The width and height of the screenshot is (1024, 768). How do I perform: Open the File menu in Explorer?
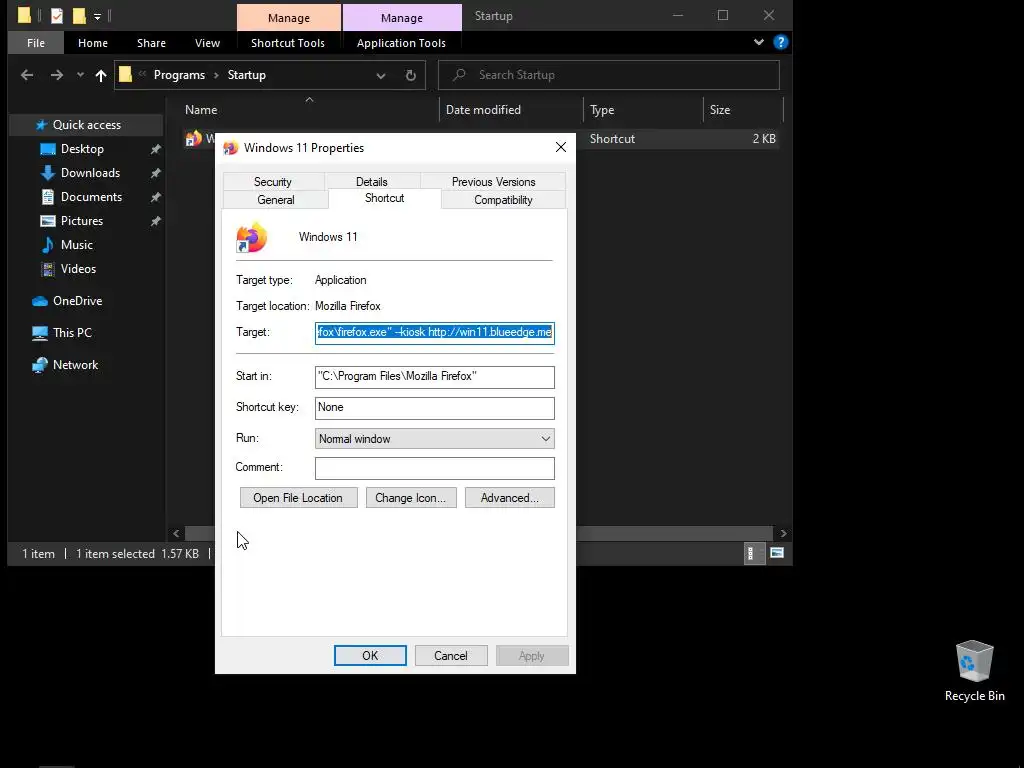36,43
